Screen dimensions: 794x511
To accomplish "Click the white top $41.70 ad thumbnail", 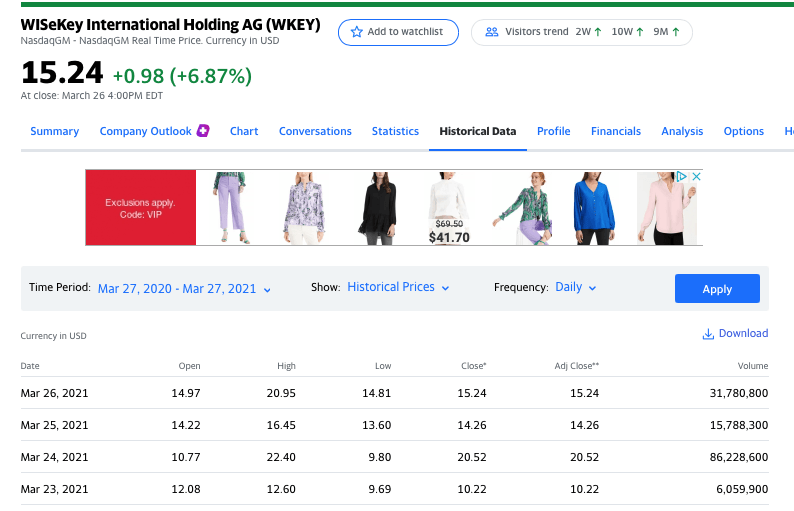I will point(449,208).
